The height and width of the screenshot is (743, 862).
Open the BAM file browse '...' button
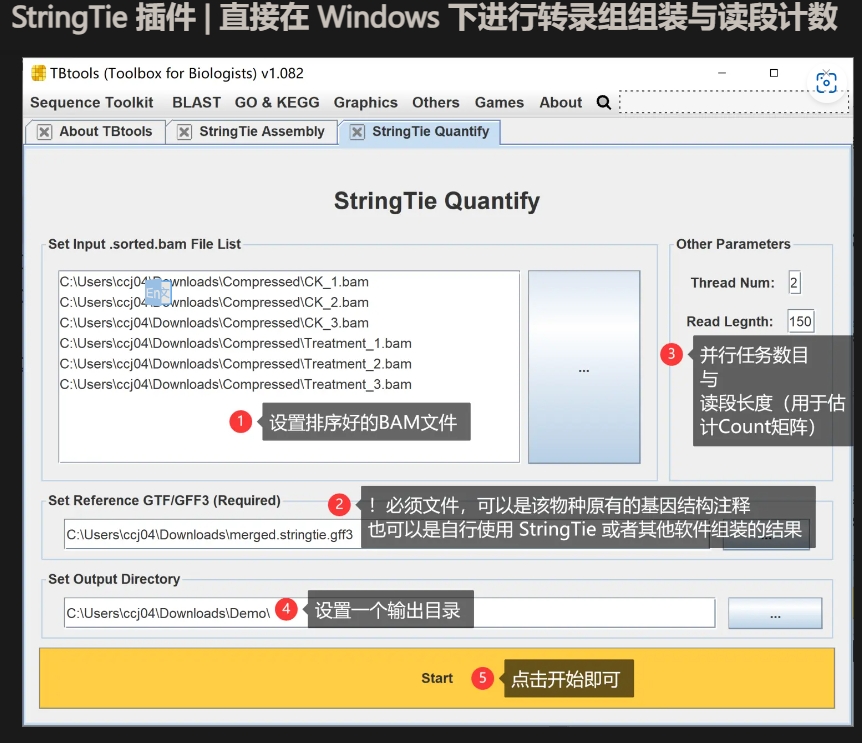pyautogui.click(x=583, y=368)
